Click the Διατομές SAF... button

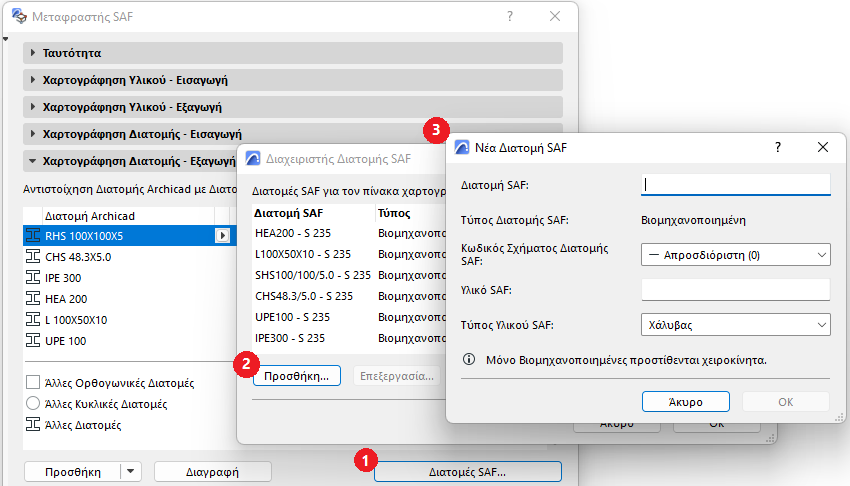tap(467, 472)
